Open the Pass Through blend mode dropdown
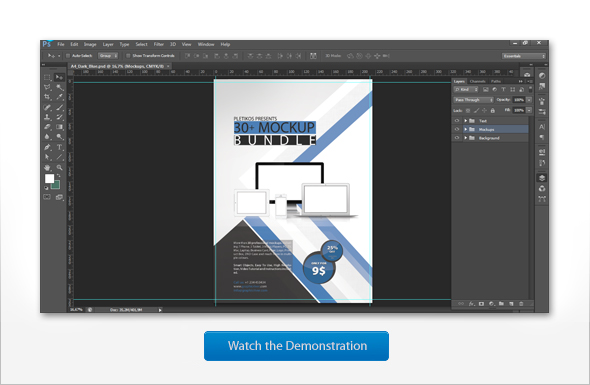The width and height of the screenshot is (590, 385). 473,100
